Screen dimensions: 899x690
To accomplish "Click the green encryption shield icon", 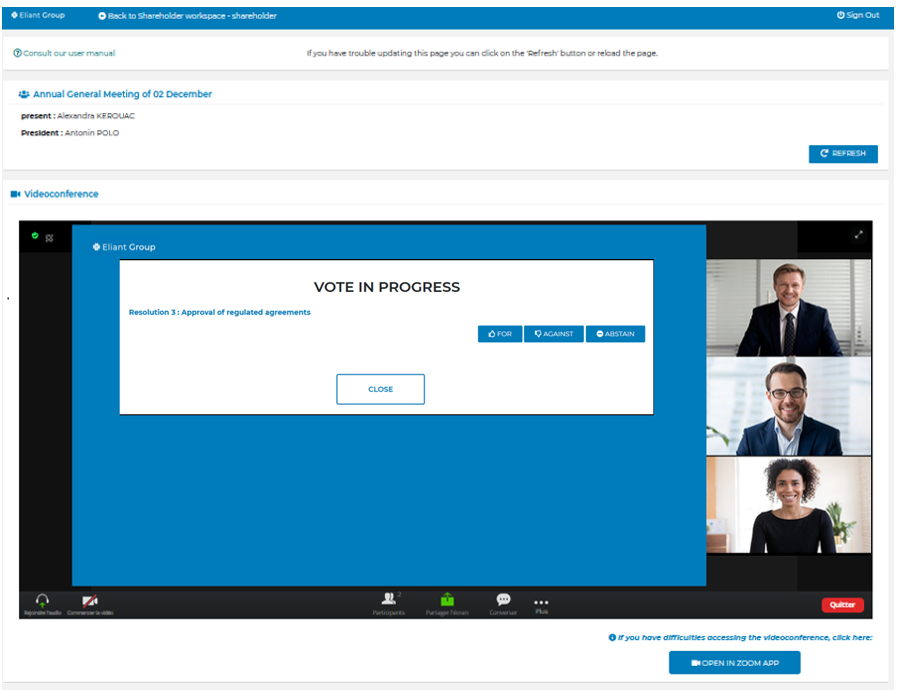I will tap(35, 236).
